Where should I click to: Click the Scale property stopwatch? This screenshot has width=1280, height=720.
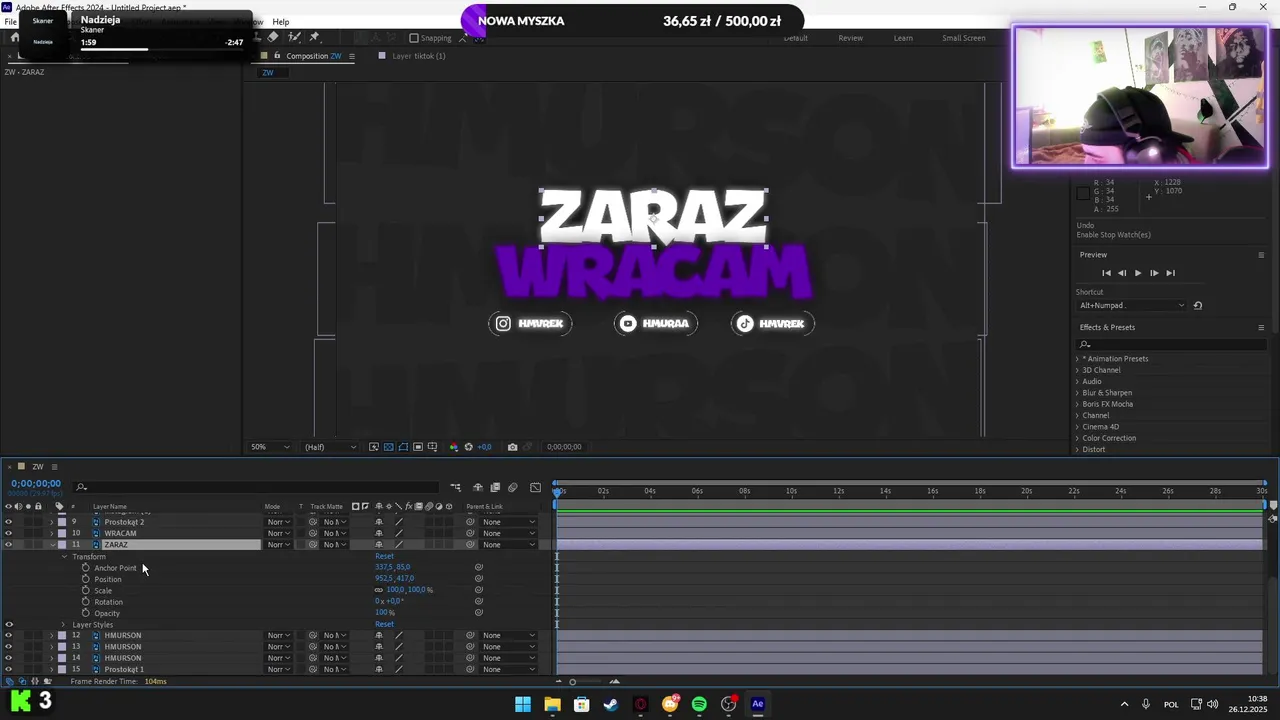[86, 590]
